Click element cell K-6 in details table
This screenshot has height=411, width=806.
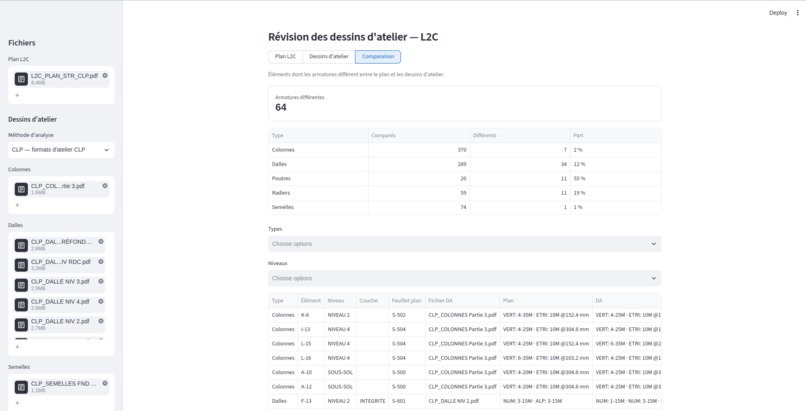311,315
